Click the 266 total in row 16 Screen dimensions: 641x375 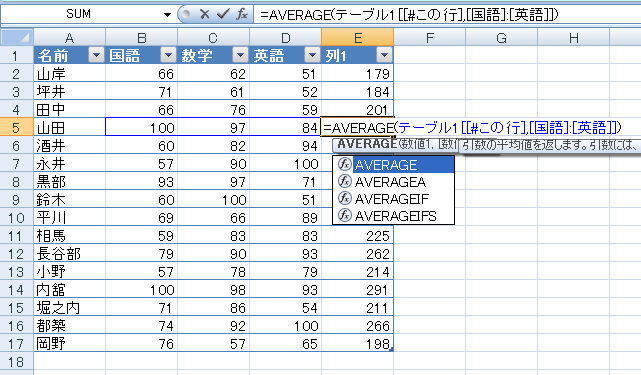[x=357, y=325]
